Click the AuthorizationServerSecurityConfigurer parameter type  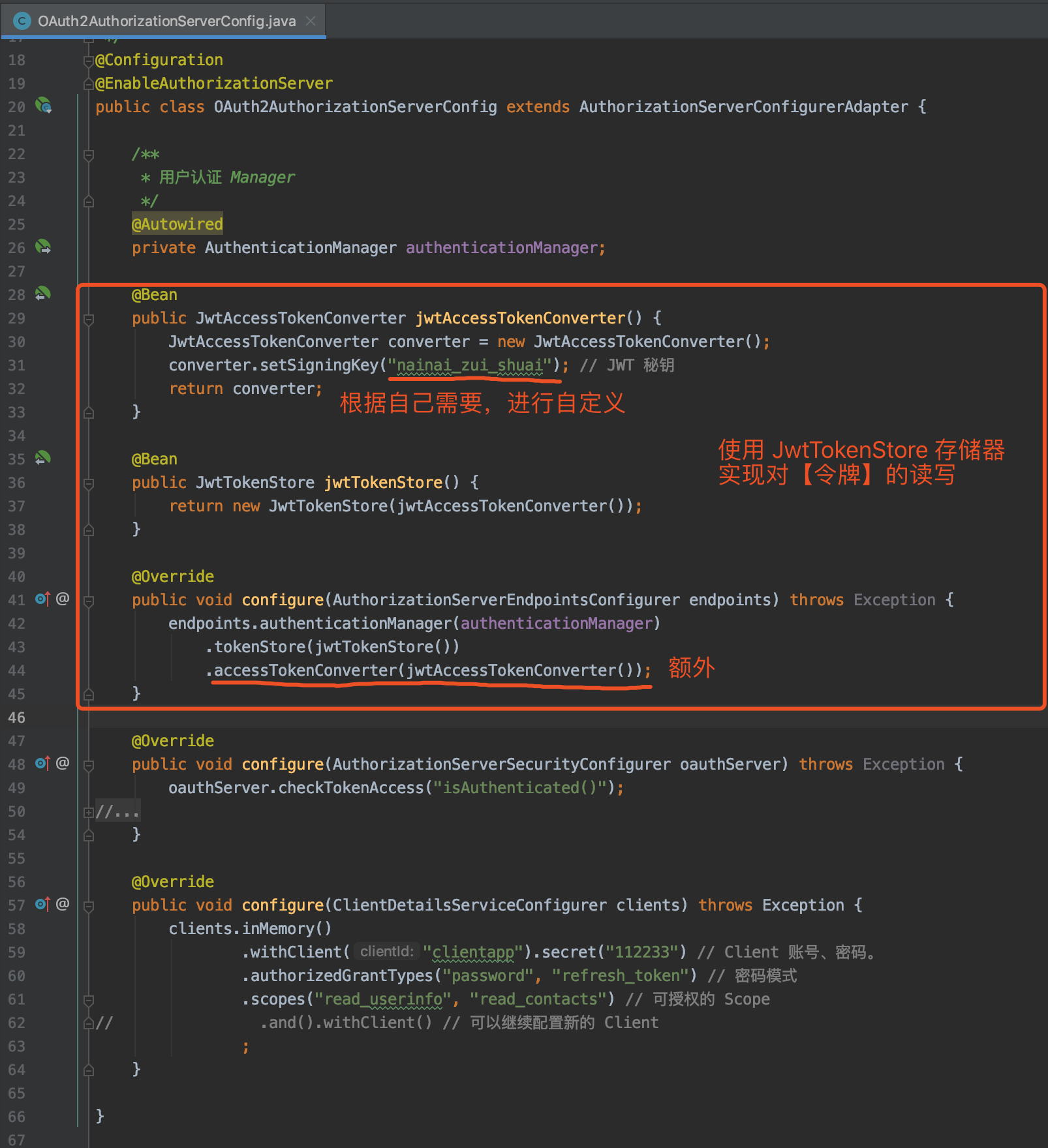pos(501,764)
